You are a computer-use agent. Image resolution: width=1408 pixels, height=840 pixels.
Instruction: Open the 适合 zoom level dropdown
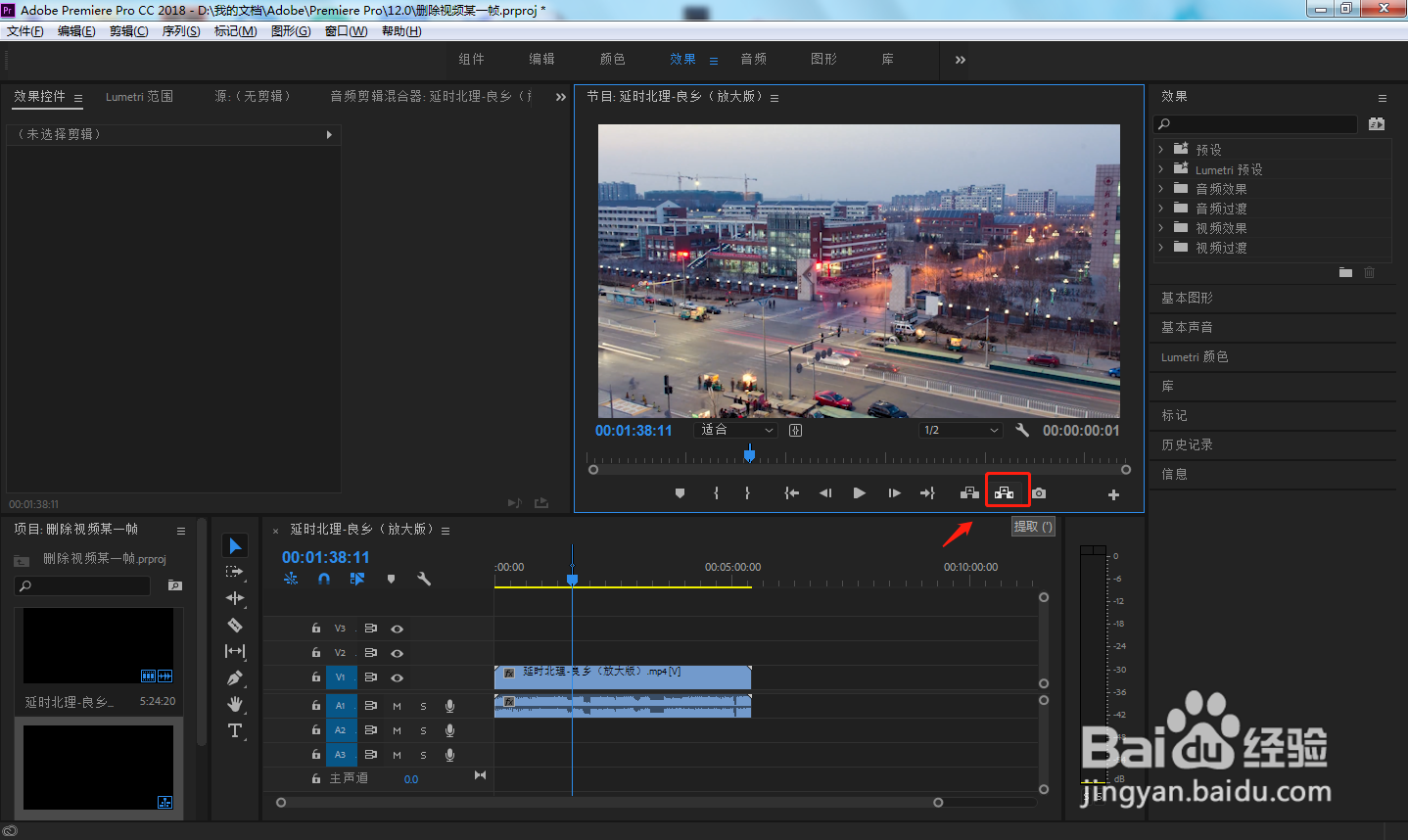tap(735, 430)
